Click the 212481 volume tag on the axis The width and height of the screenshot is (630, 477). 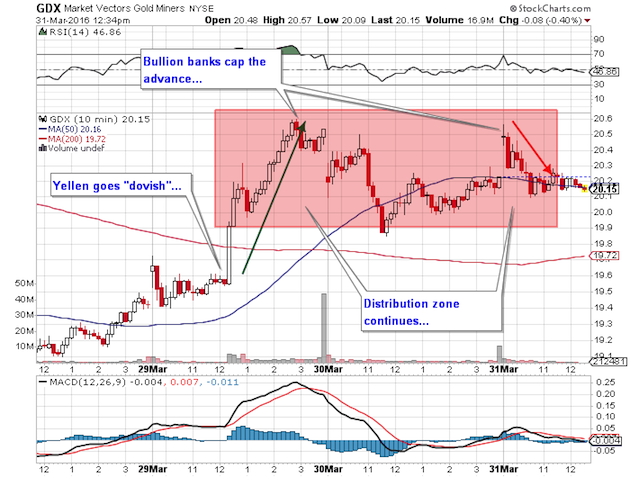[x=608, y=361]
